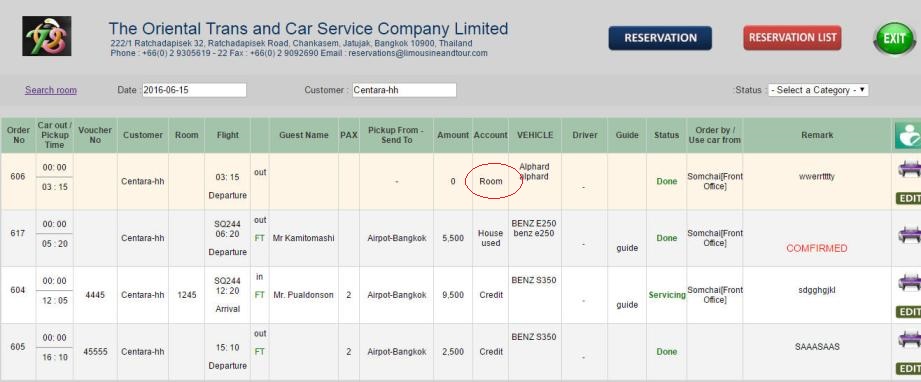This screenshot has height=382, width=921.
Task: Open the RESERVATION page
Action: [660, 38]
